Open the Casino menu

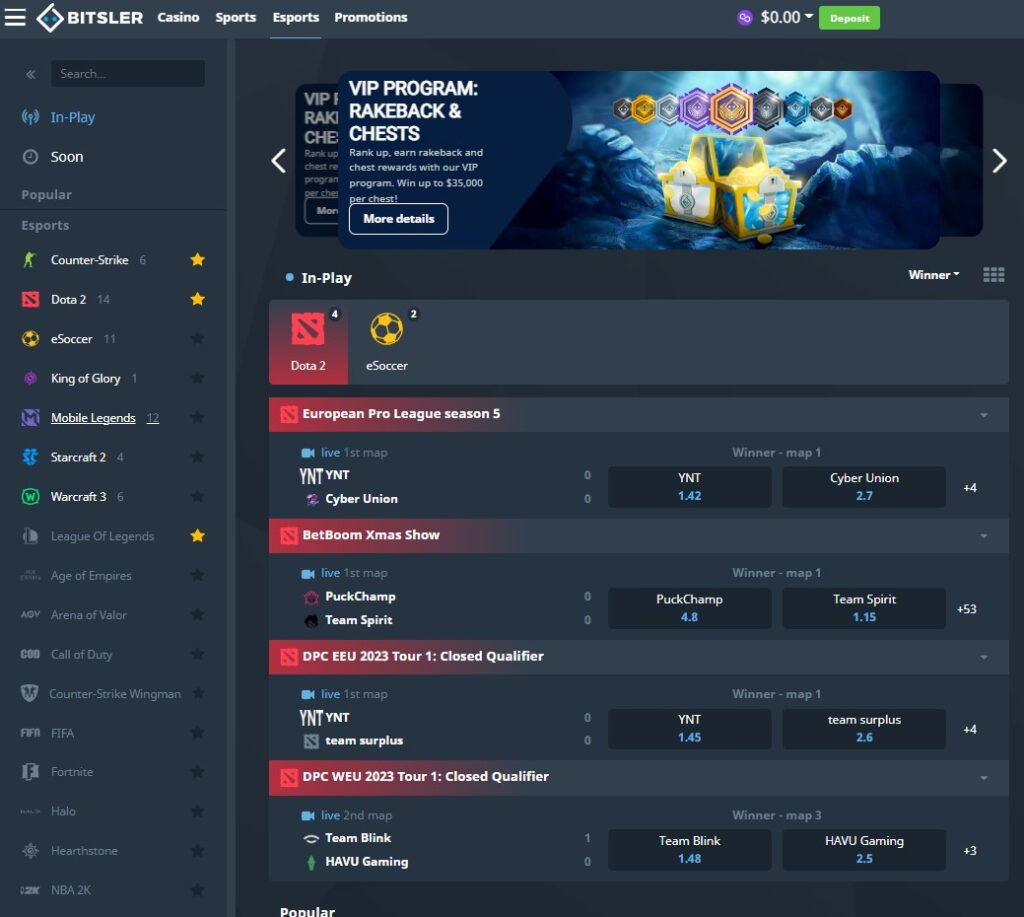(178, 18)
